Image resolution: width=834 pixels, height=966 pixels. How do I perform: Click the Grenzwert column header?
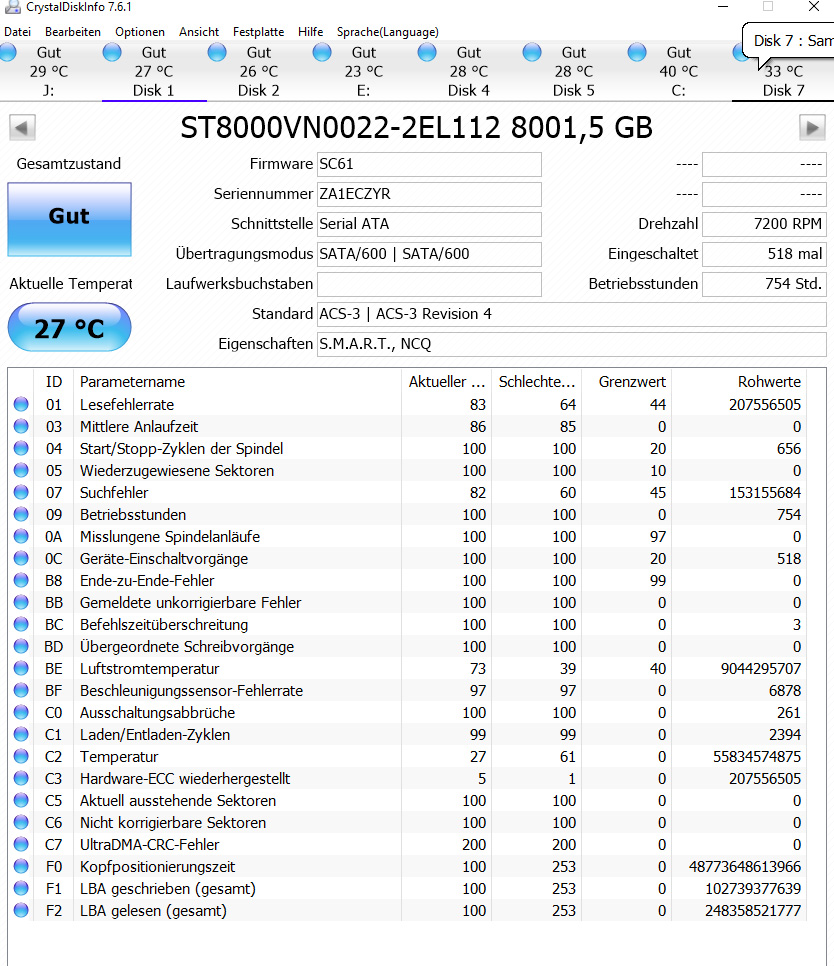pyautogui.click(x=626, y=382)
